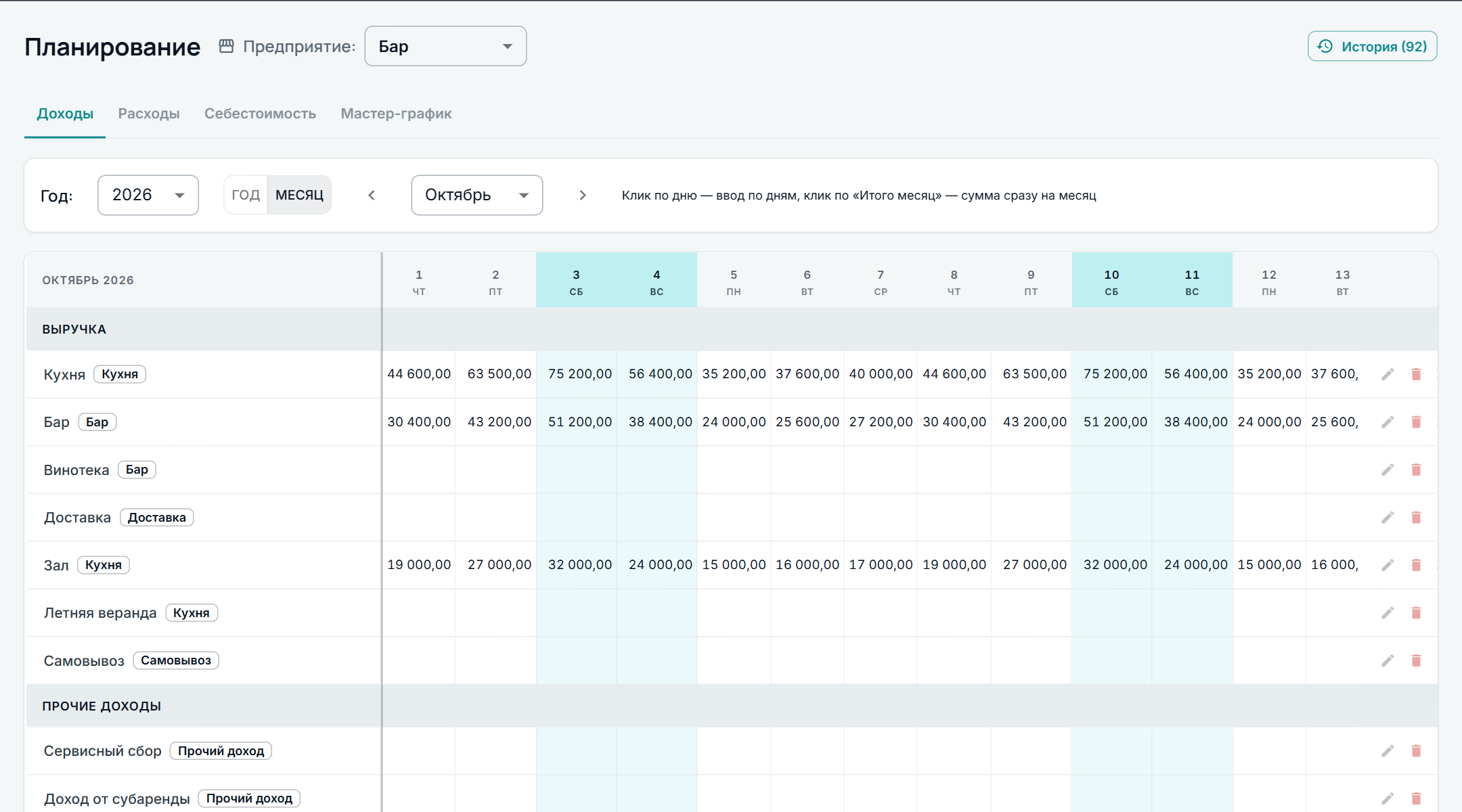Open the year dropdown showing 2026
1462x812 pixels.
tap(148, 195)
